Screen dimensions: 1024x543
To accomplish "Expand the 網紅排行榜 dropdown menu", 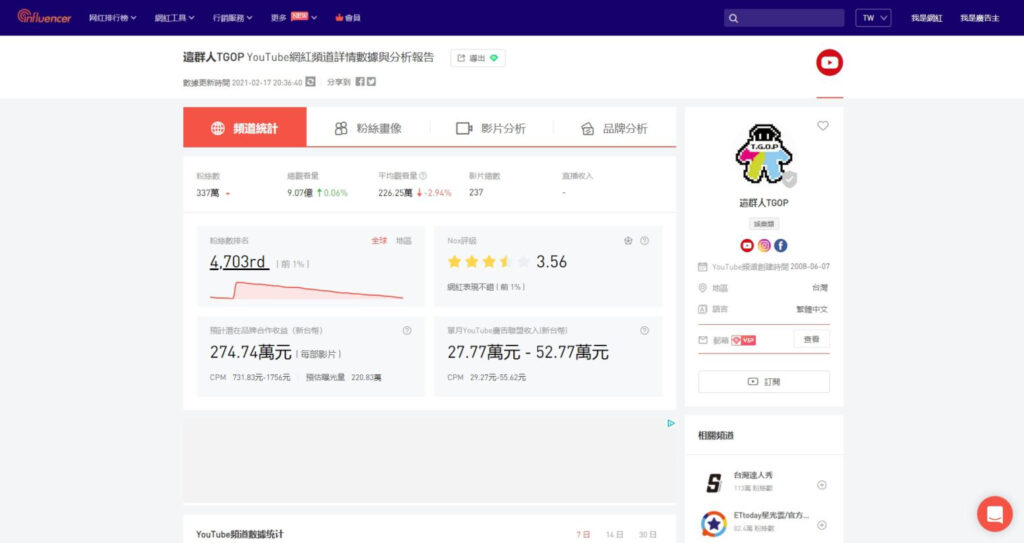I will click(x=113, y=18).
